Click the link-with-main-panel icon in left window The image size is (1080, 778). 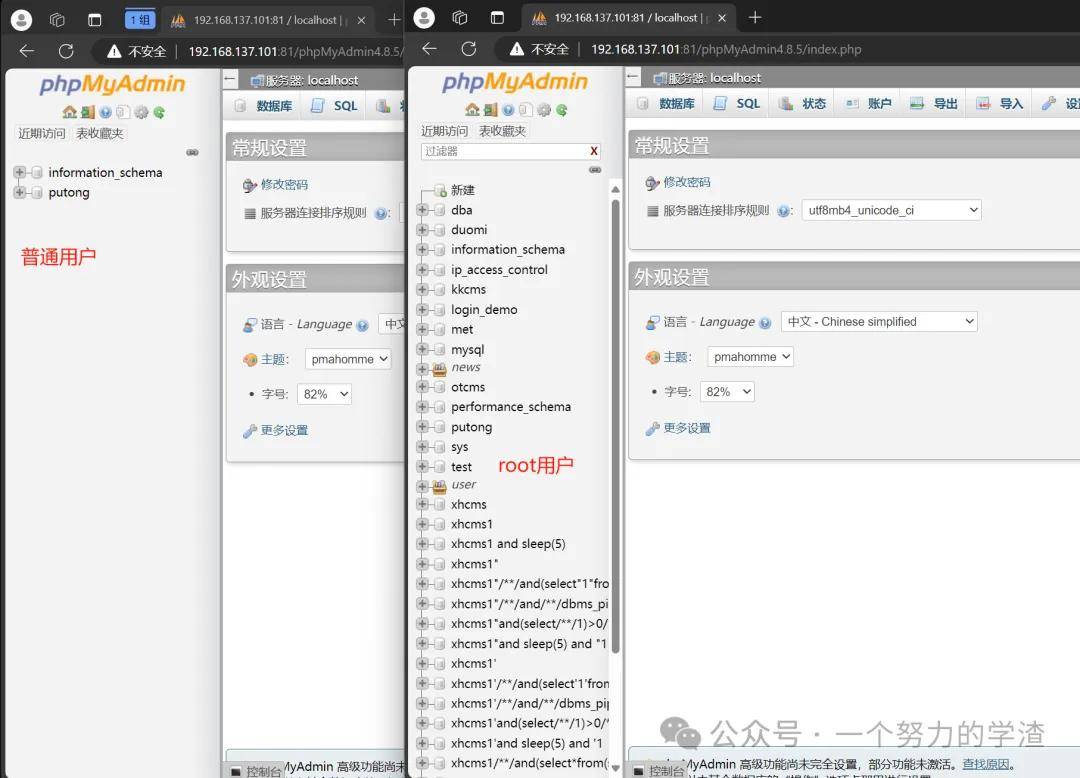[x=192, y=152]
